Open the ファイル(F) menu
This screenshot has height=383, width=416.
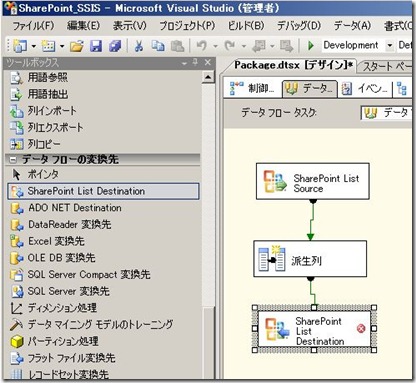(x=33, y=26)
